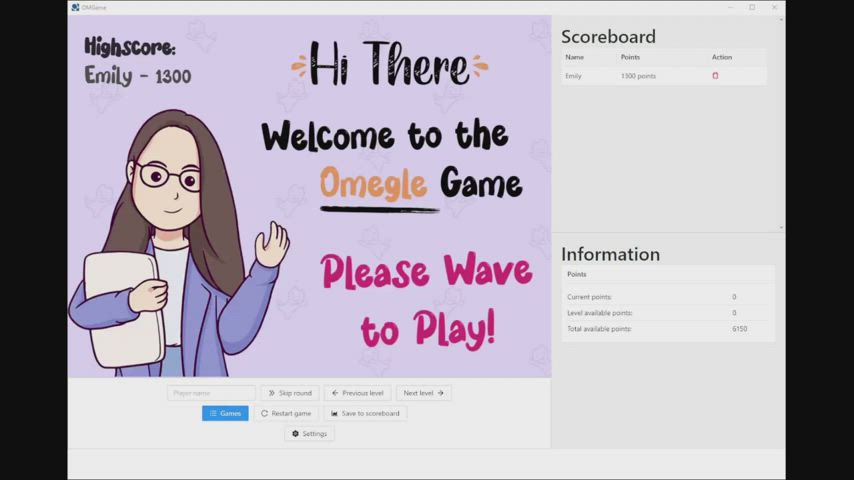Click the 6150 total points value
This screenshot has width=854, height=480.
coord(740,329)
